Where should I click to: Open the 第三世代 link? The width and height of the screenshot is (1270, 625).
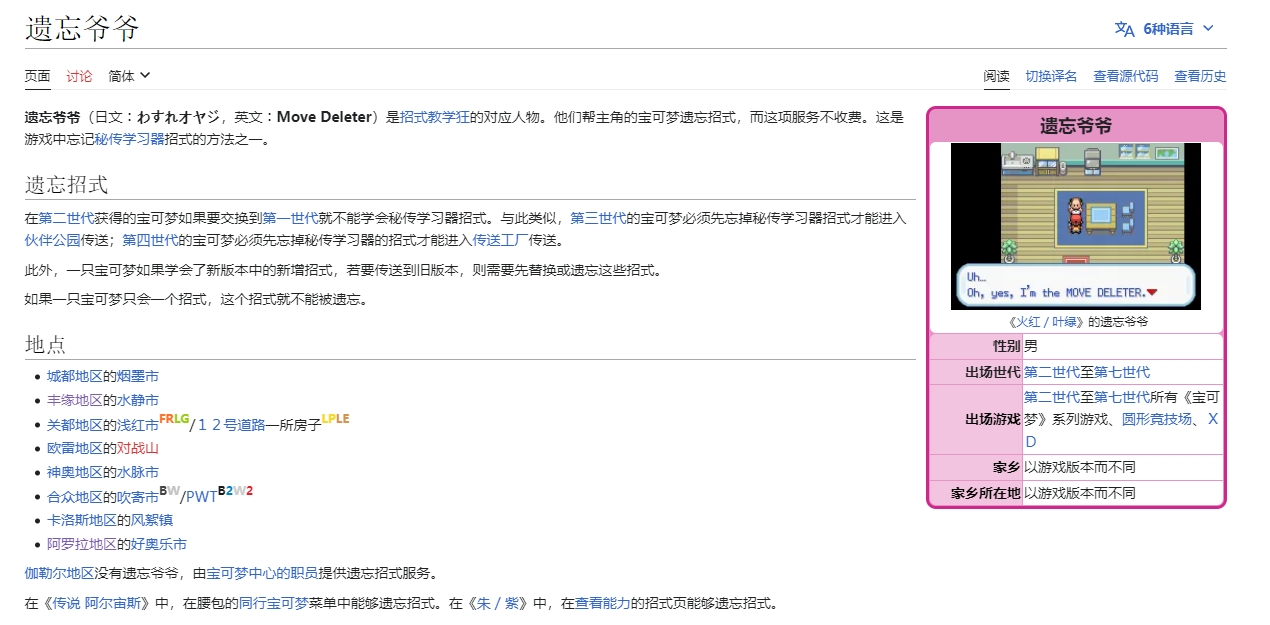pos(598,217)
